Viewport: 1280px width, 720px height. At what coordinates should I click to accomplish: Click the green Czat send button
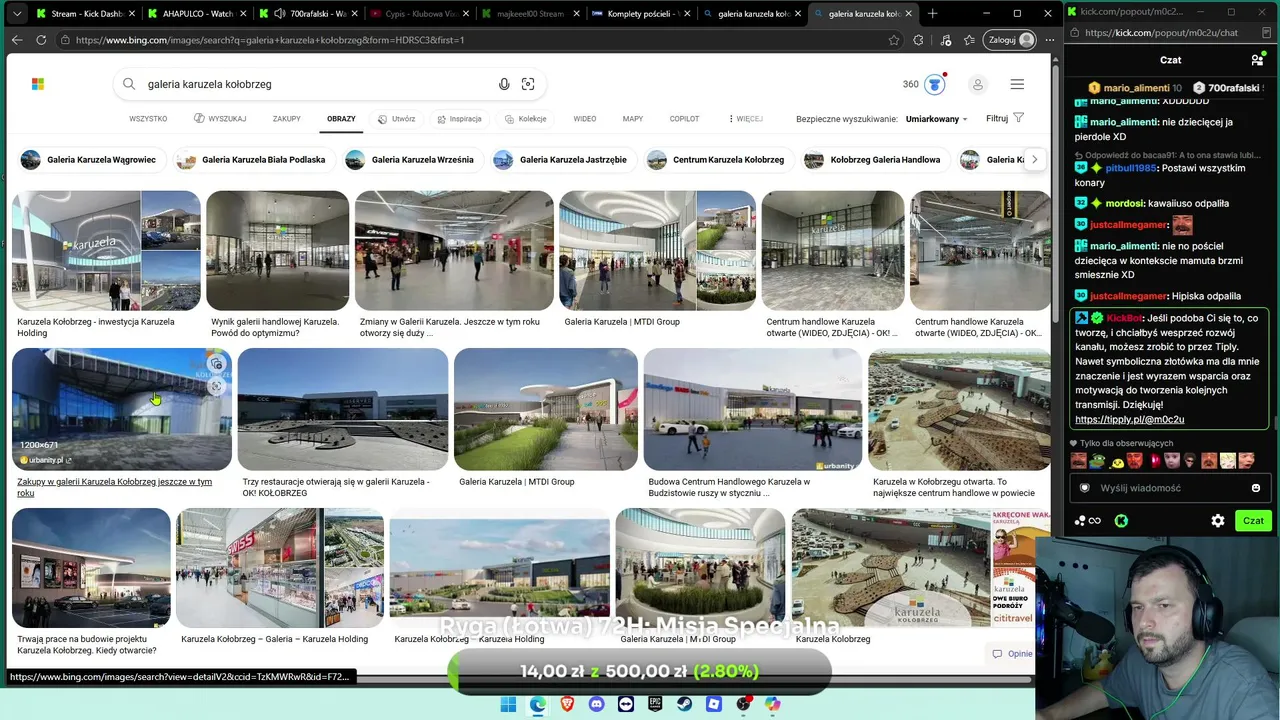[x=1253, y=520]
